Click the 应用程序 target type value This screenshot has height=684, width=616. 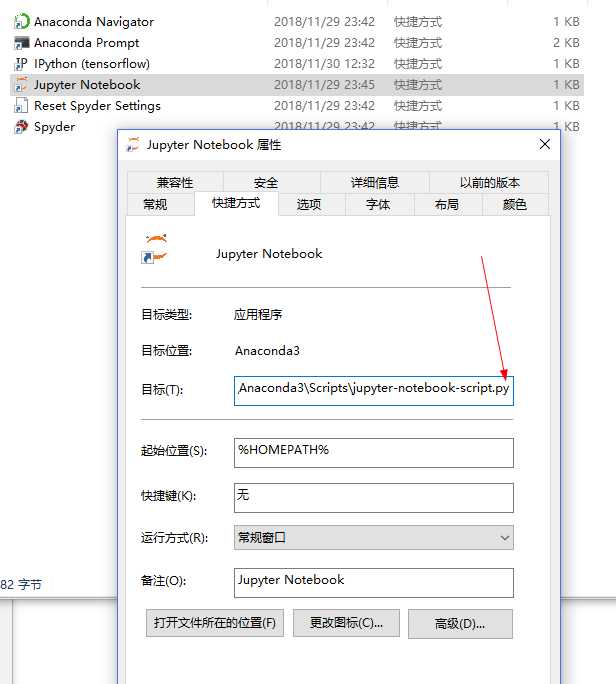pyautogui.click(x=258, y=314)
